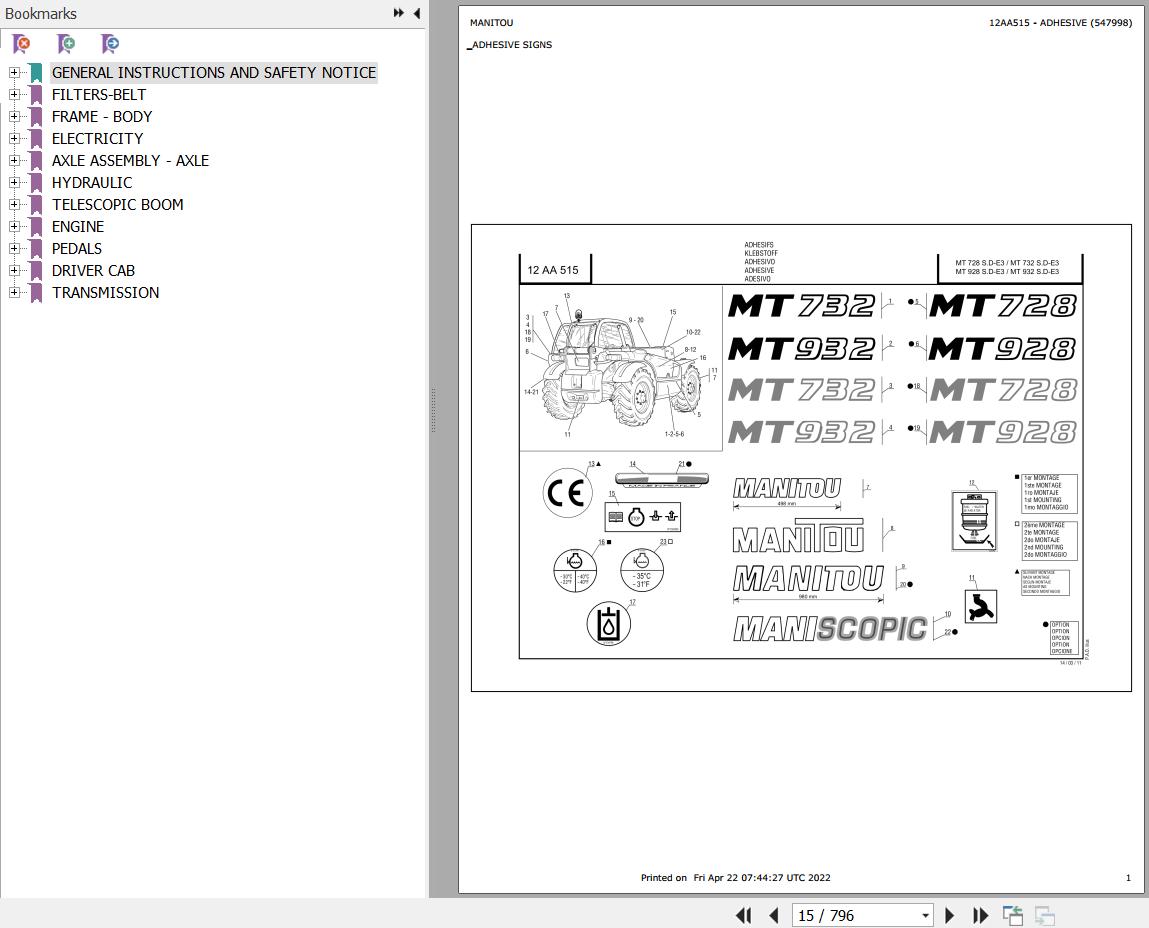Click the bookmark icon beside ENGINE
Screen dimensions: 1149x928
click(x=36, y=227)
